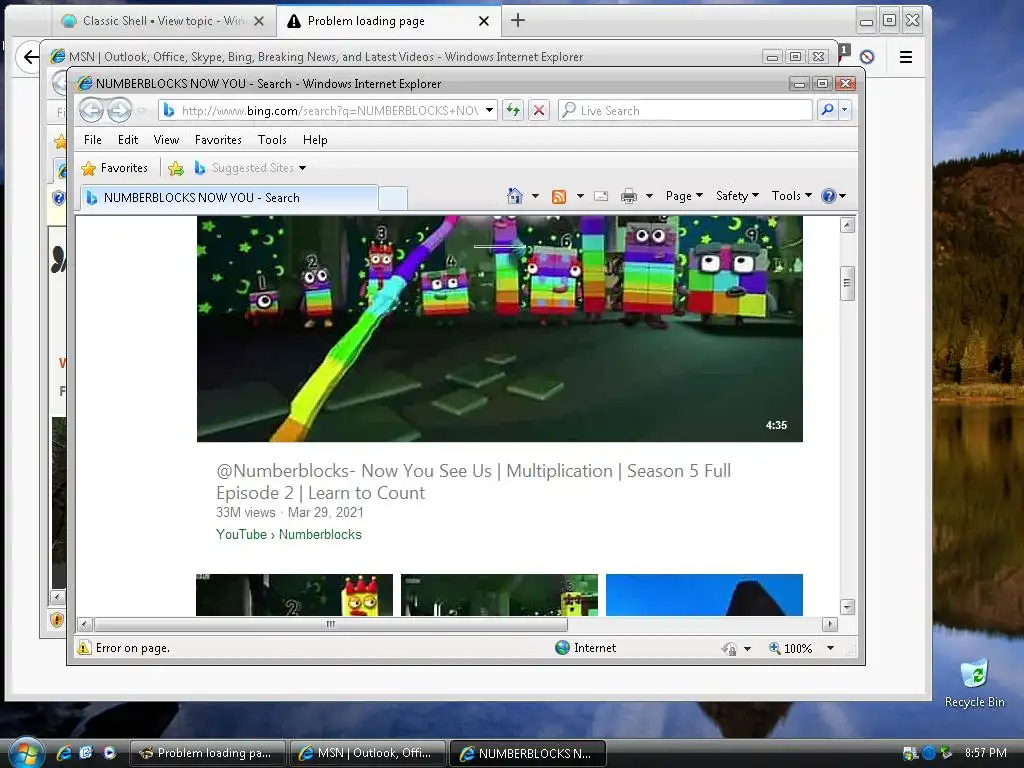Click the vertical scrollbar thumb
This screenshot has height=768, width=1024.
tap(847, 283)
